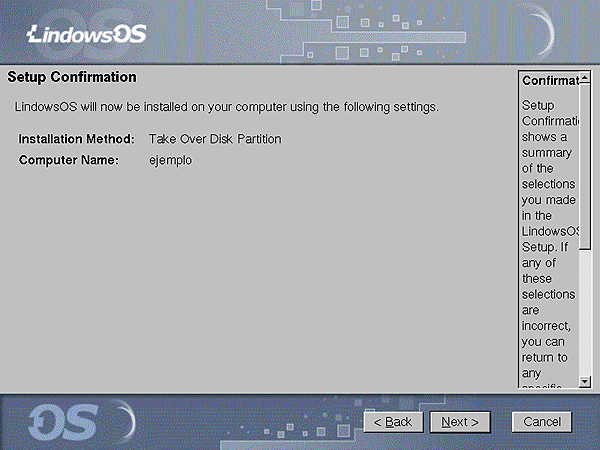Image resolution: width=600 pixels, height=450 pixels.
Task: Click the bold 'Confirmat' help panel title
Action: 550,81
